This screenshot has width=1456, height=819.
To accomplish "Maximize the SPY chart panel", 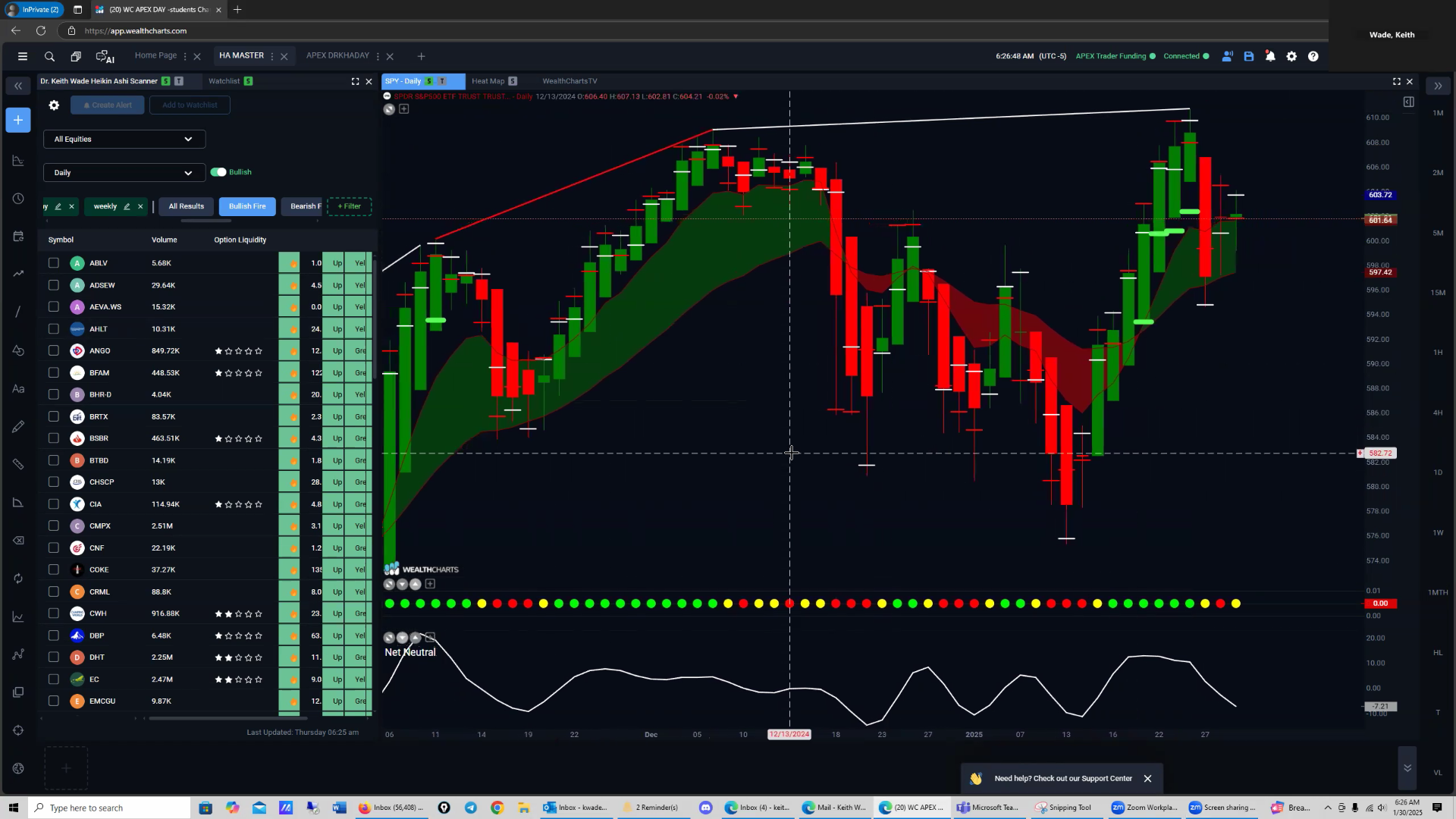I will click(x=1396, y=81).
